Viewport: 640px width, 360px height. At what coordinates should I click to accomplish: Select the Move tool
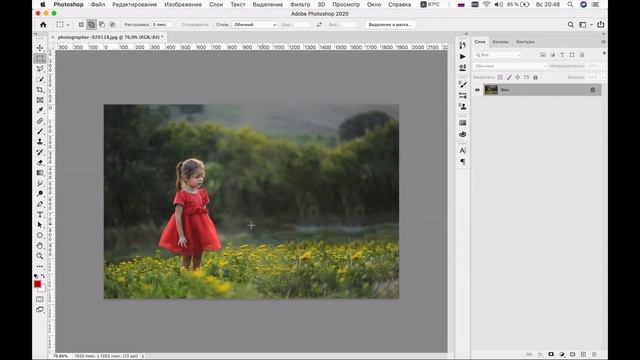coord(40,48)
